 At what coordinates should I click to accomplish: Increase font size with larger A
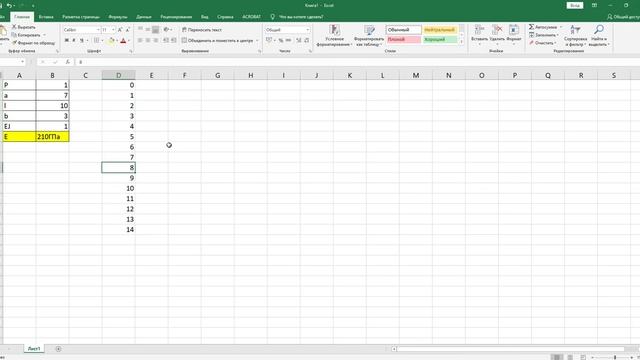click(x=120, y=30)
